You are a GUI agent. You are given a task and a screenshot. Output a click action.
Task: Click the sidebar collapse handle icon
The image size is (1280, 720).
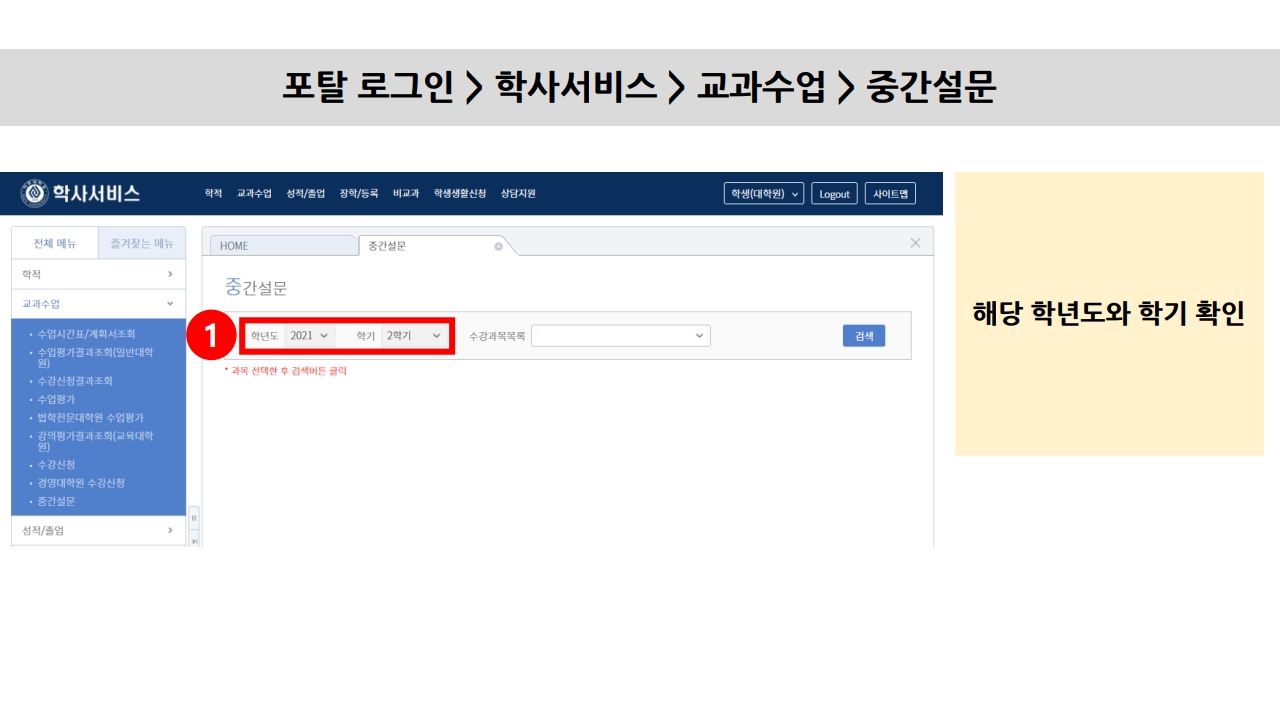coord(194,518)
